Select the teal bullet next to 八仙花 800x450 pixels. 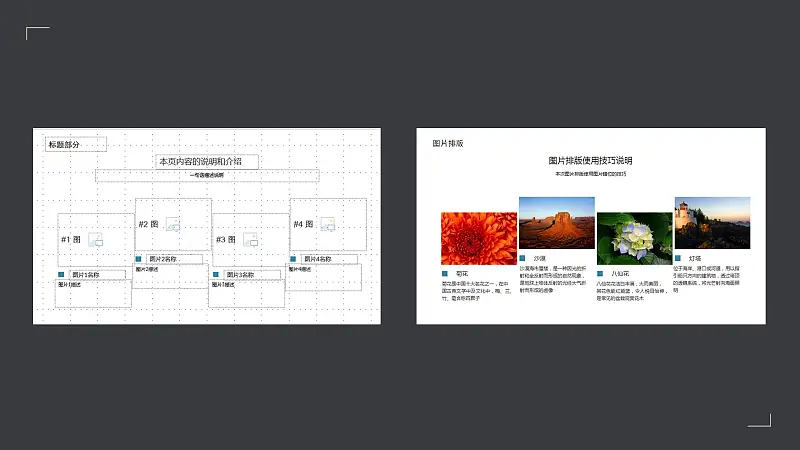coord(600,274)
